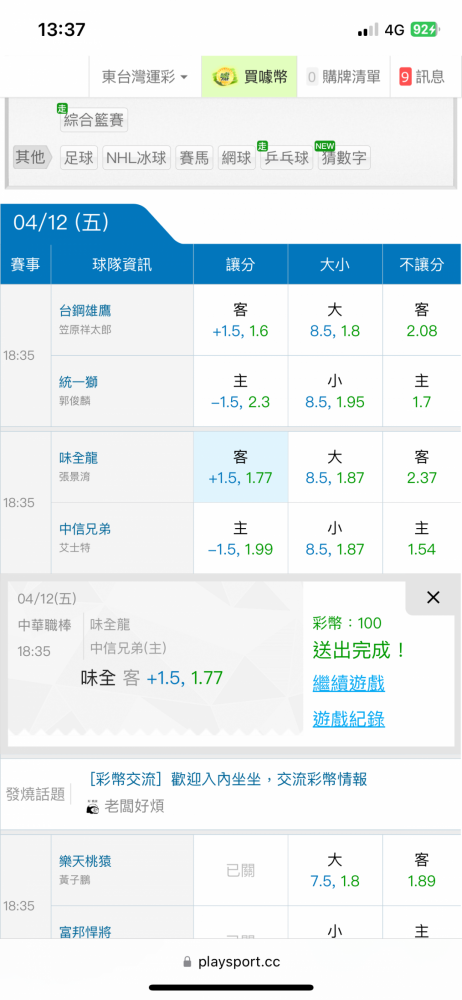Pick 大 7.5, 1.8 for 樂天桃猿 game
The image size is (462, 1000).
pos(335,871)
